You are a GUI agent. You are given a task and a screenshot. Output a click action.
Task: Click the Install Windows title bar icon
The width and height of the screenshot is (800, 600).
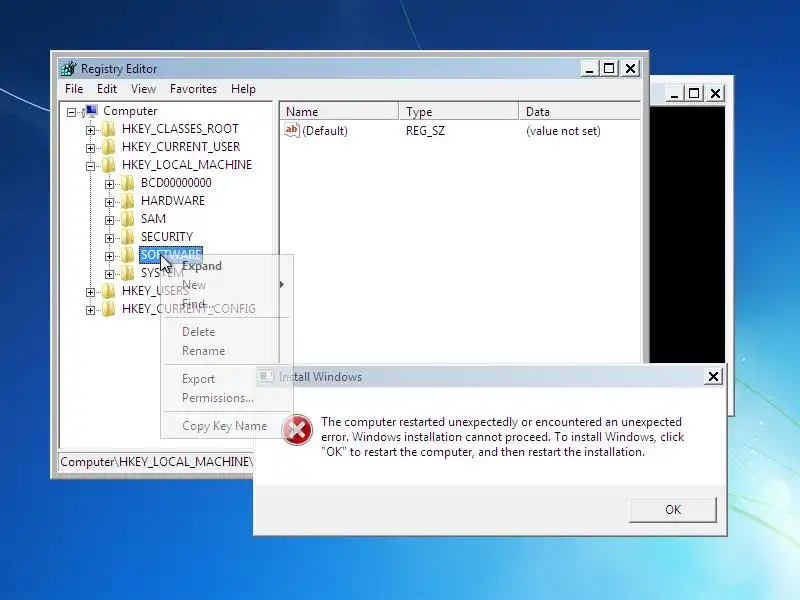(x=265, y=377)
